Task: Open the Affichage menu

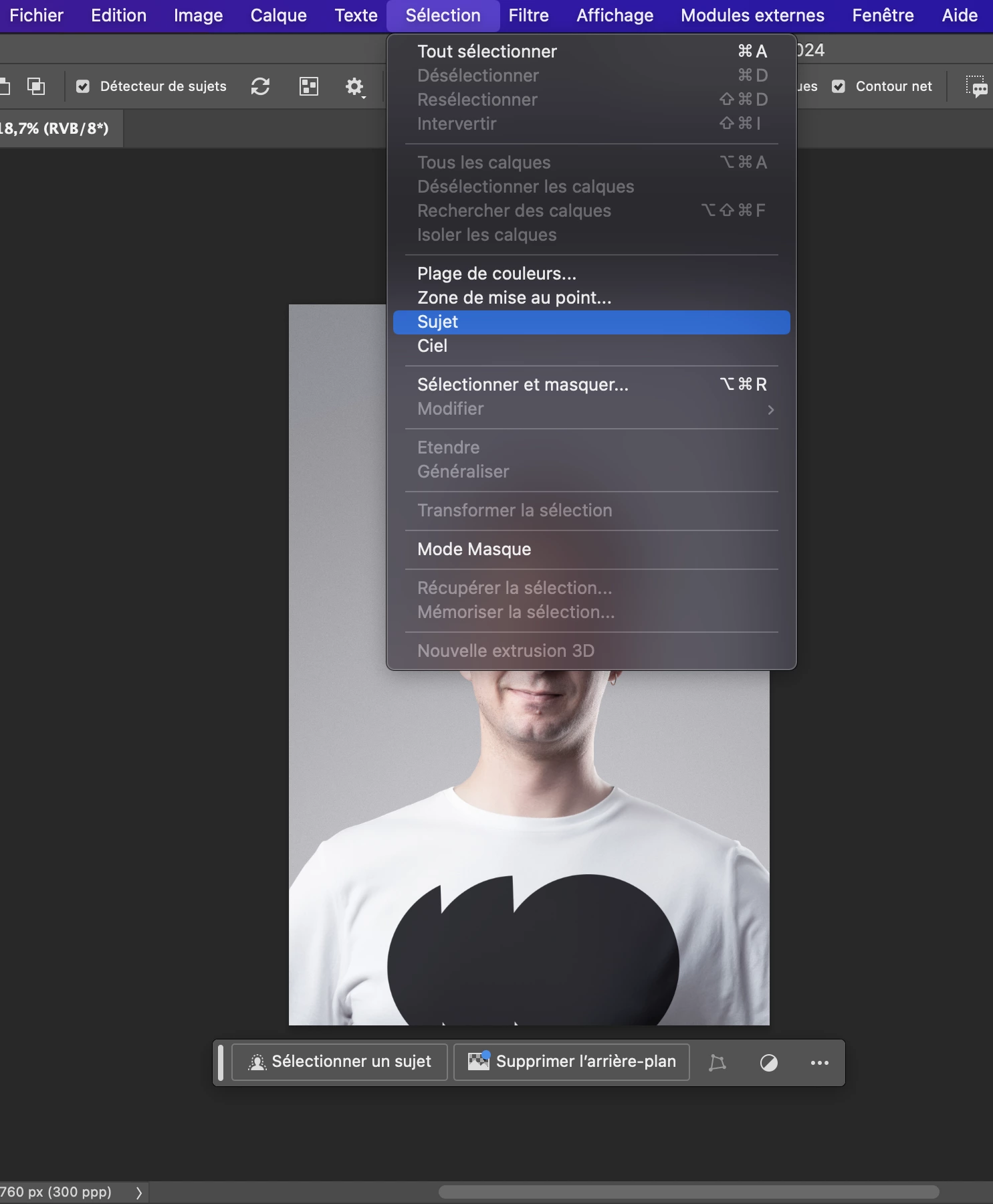Action: [615, 15]
